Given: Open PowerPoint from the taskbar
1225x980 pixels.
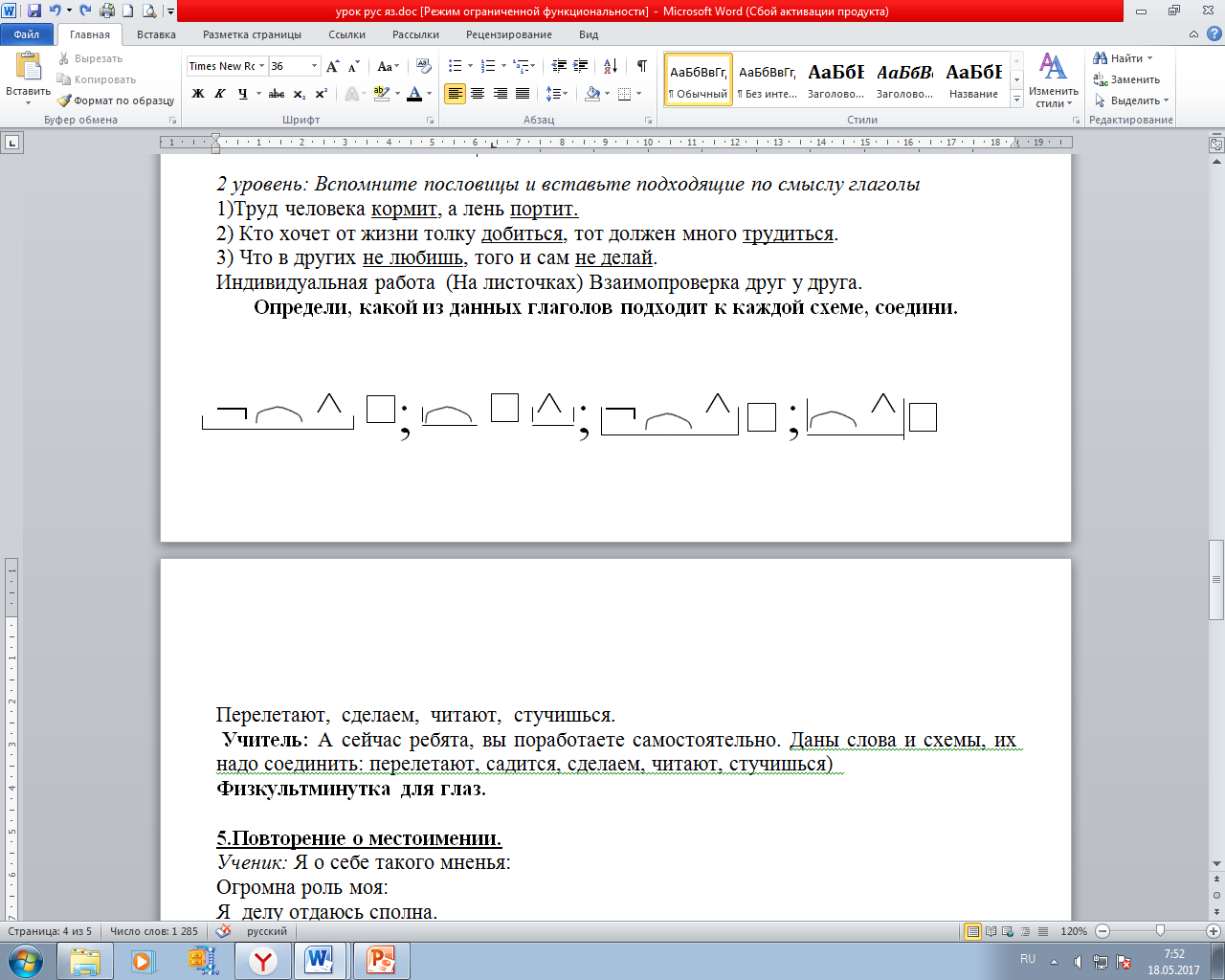Looking at the screenshot, I should [381, 961].
